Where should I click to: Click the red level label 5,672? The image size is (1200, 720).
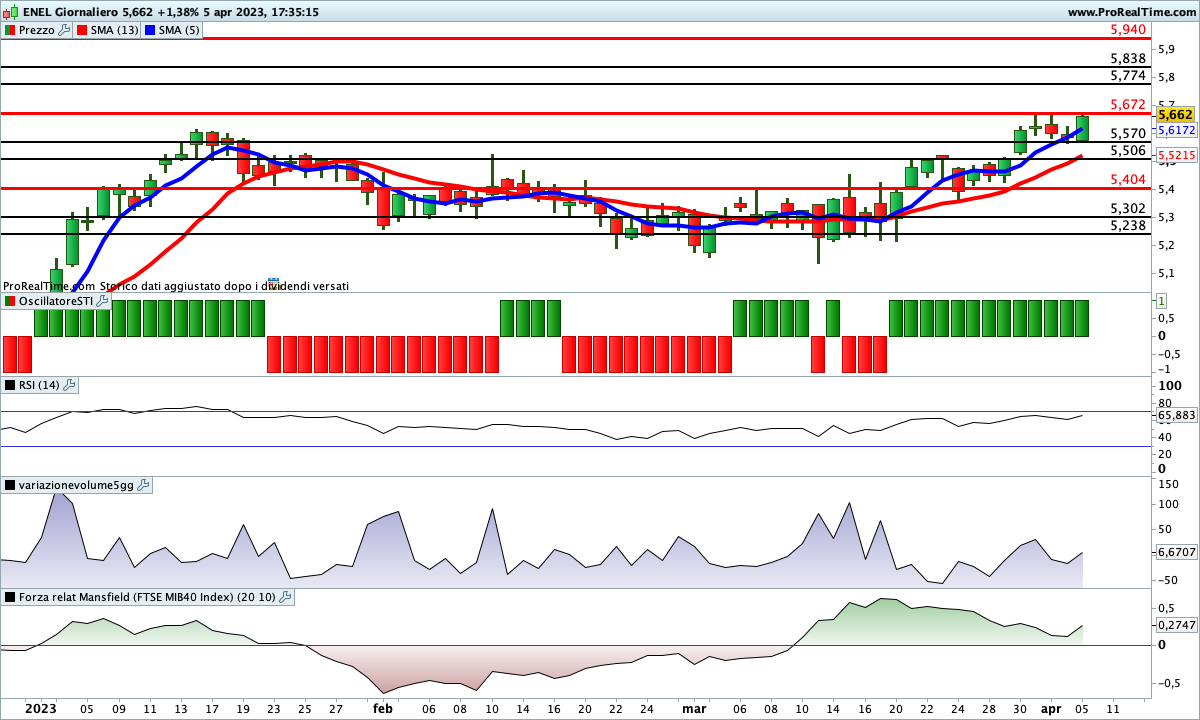[1128, 104]
